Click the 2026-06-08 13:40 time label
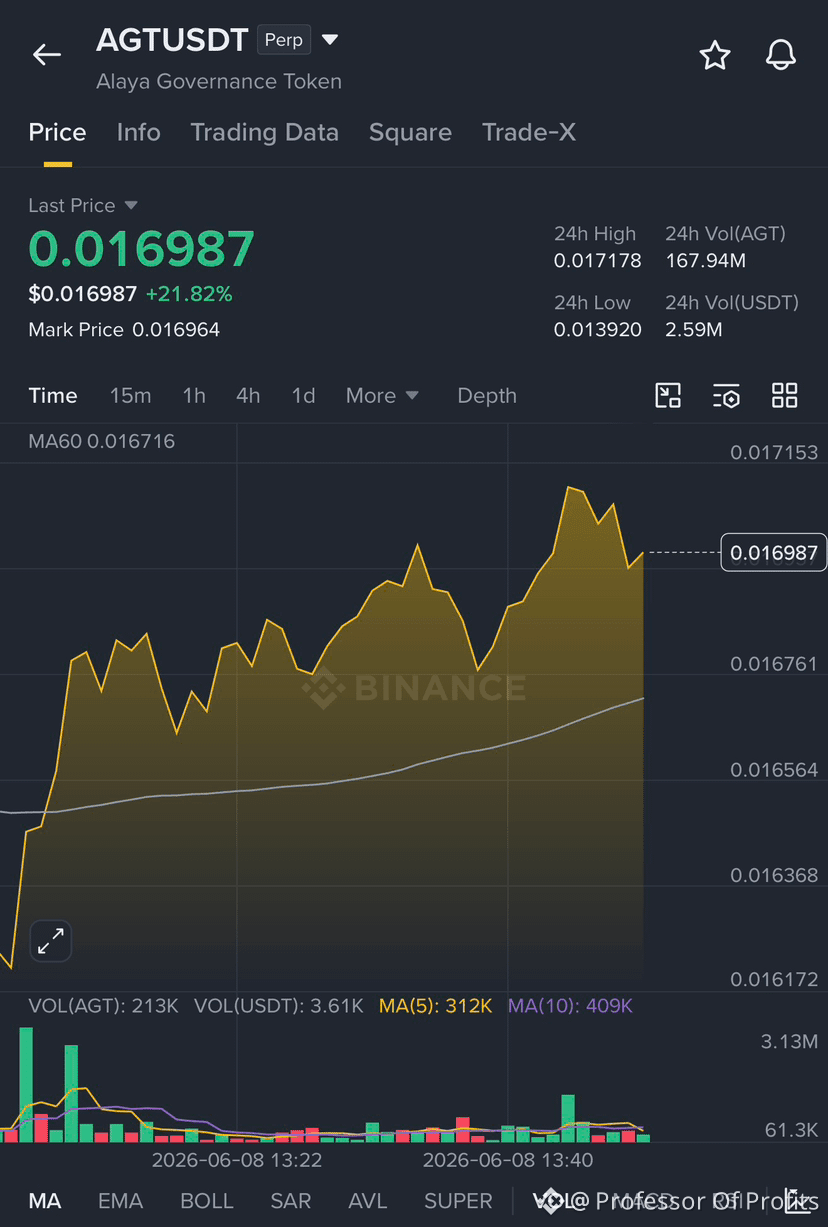Viewport: 828px width, 1227px height. [508, 1160]
